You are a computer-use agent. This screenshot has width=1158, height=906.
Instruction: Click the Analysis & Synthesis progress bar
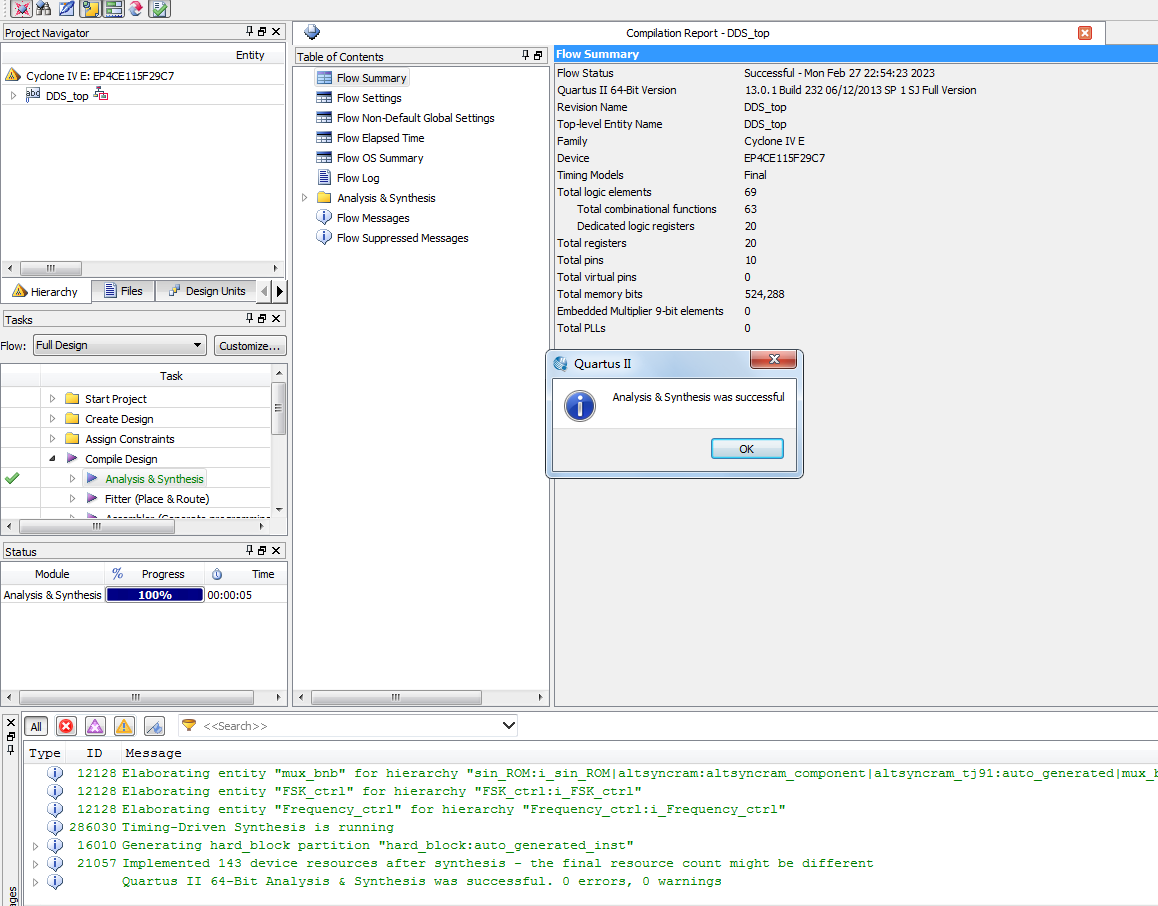(x=154, y=595)
